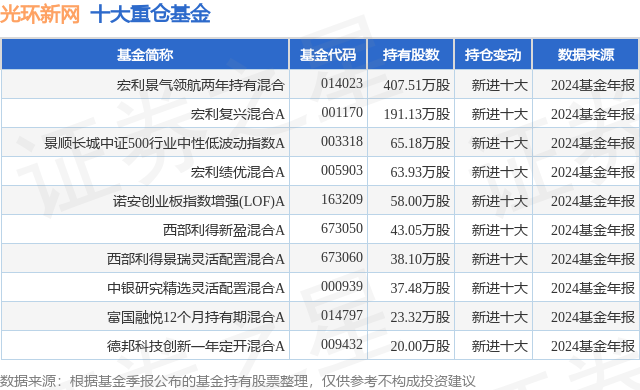Click the 持仓变动 column header
This screenshot has height=390, width=640.
click(x=493, y=55)
